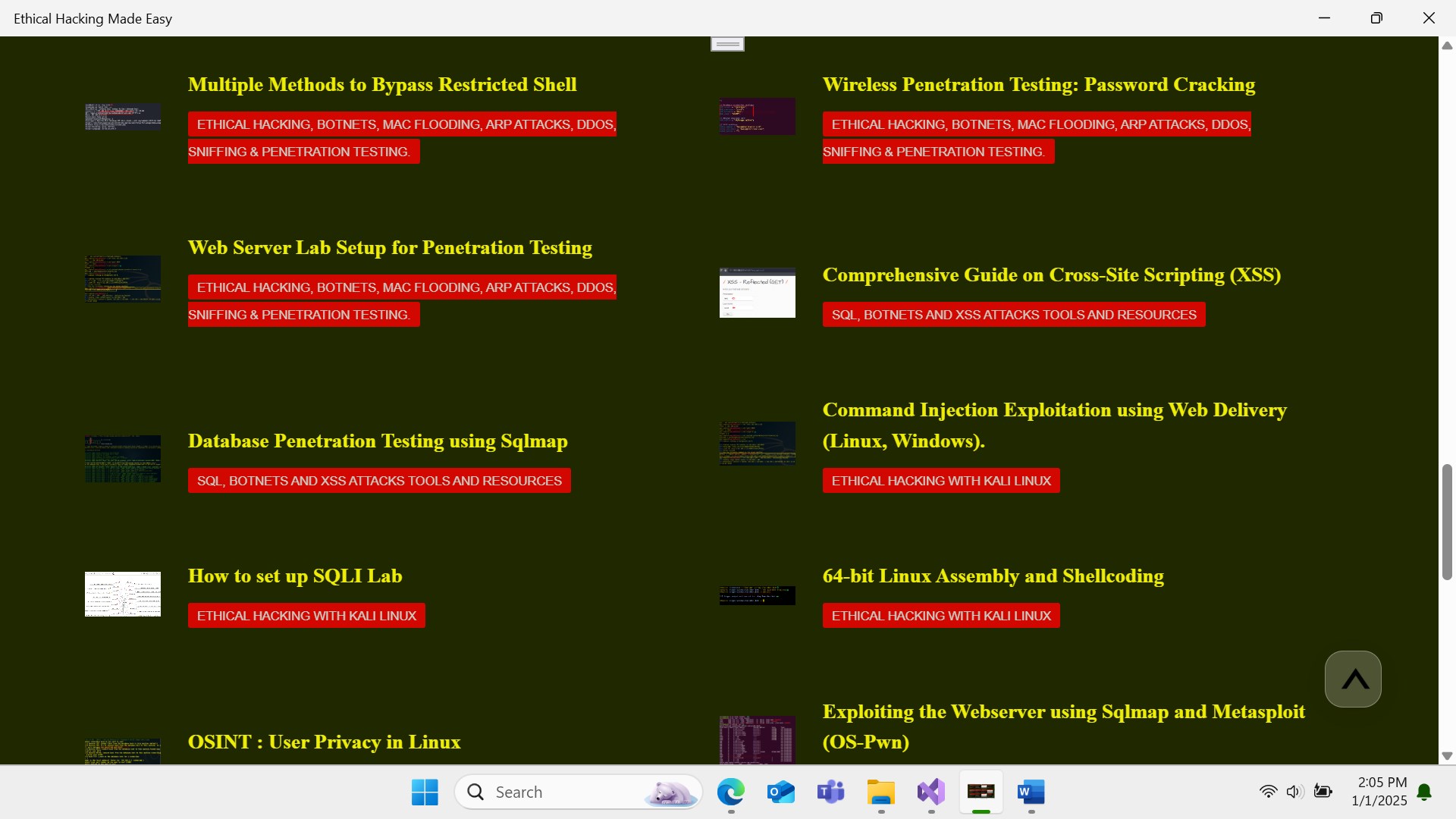The height and width of the screenshot is (819, 1456).
Task: Open Word from the taskbar
Action: tap(1031, 792)
